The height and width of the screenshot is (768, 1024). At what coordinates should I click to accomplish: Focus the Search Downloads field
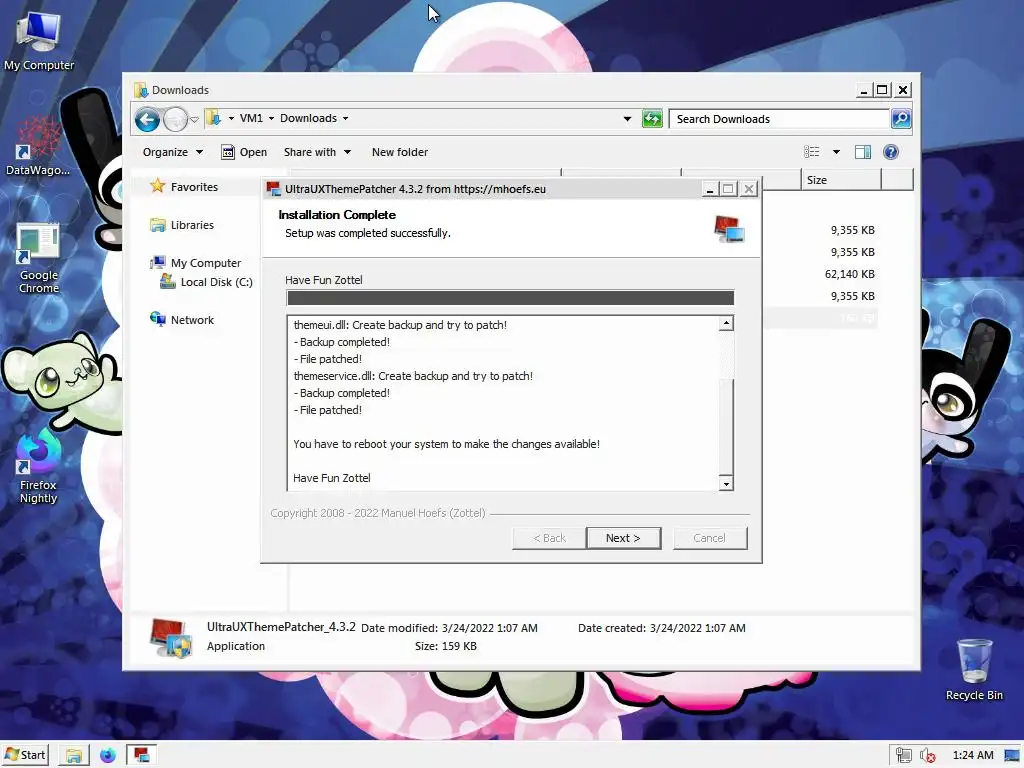(780, 119)
